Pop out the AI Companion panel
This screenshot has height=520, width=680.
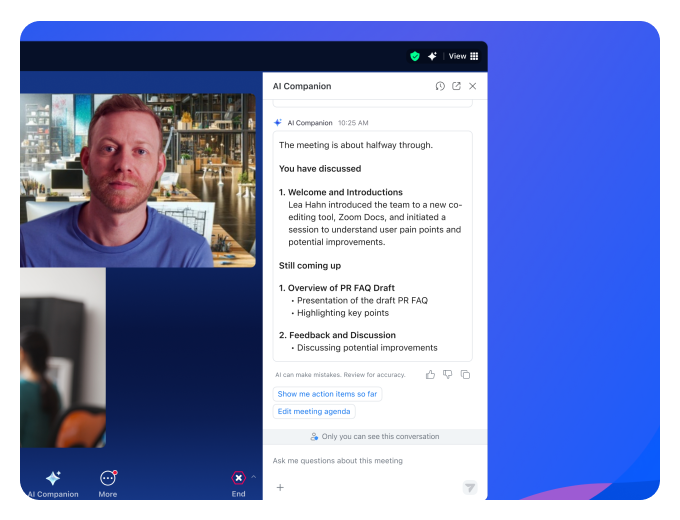click(456, 87)
